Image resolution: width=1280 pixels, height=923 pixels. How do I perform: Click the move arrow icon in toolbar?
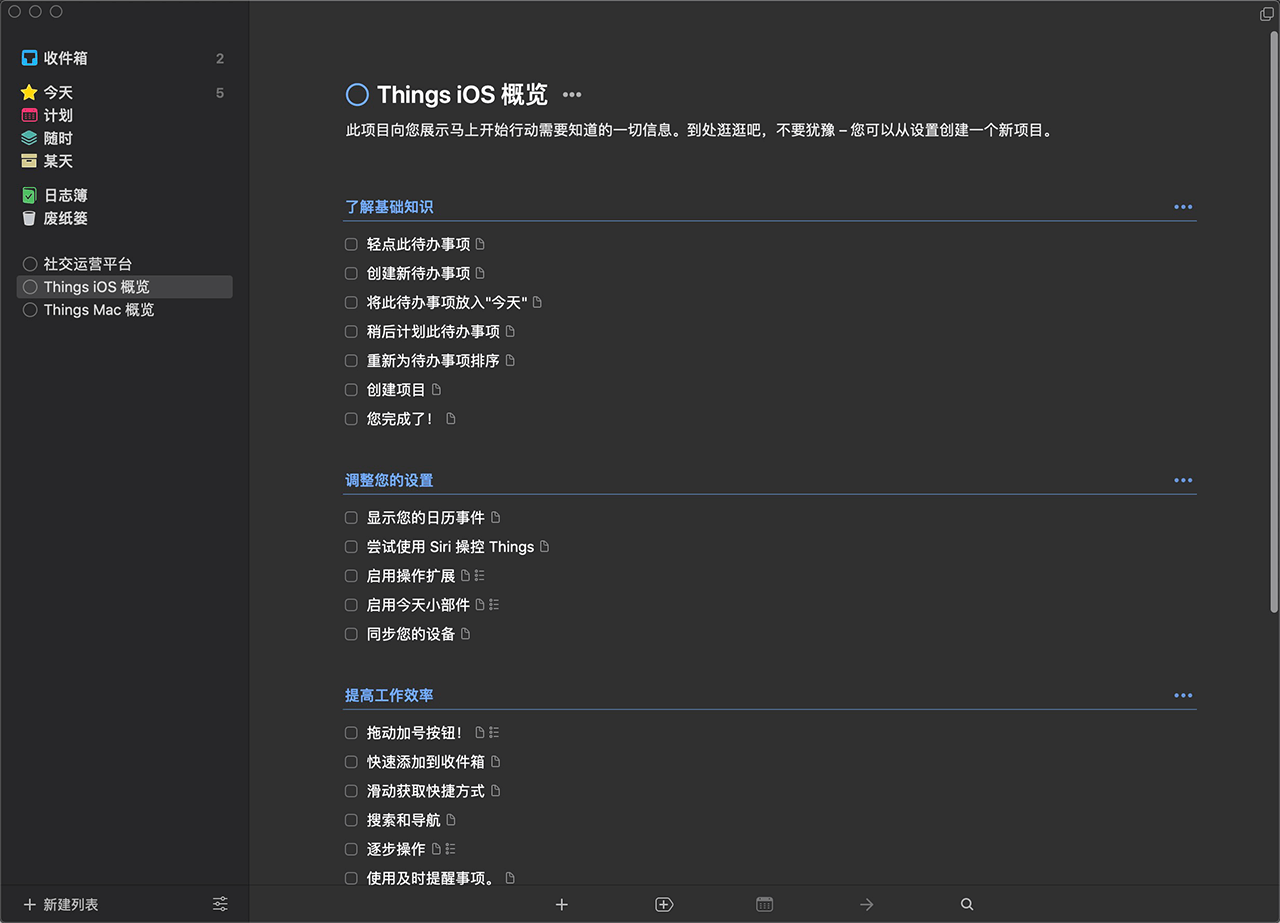[867, 904]
